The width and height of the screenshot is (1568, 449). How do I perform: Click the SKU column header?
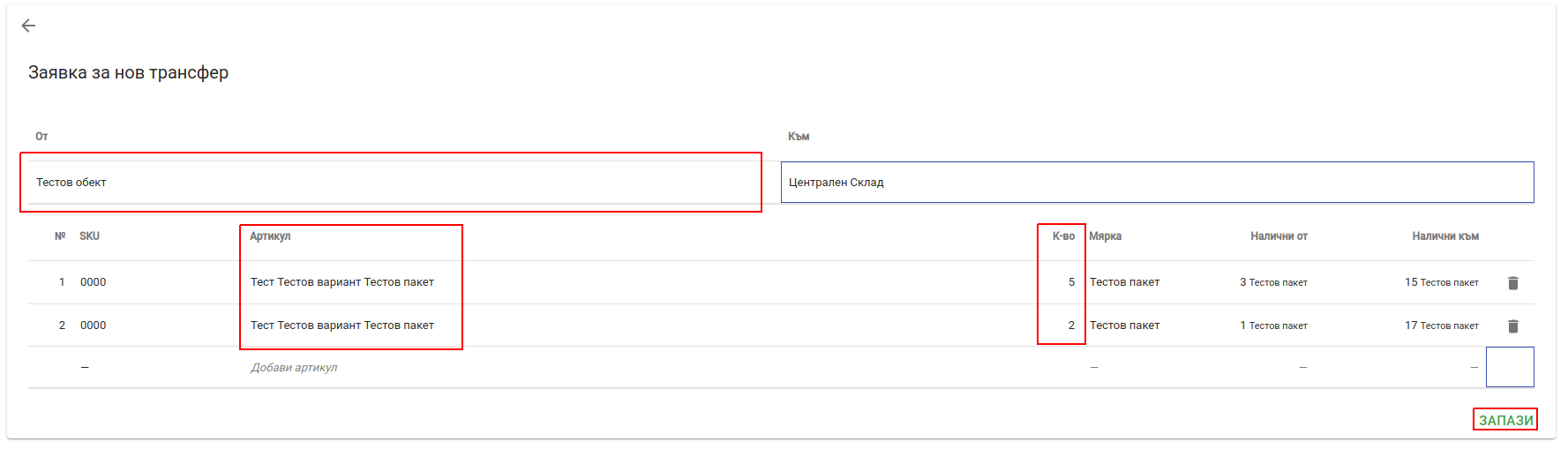89,236
